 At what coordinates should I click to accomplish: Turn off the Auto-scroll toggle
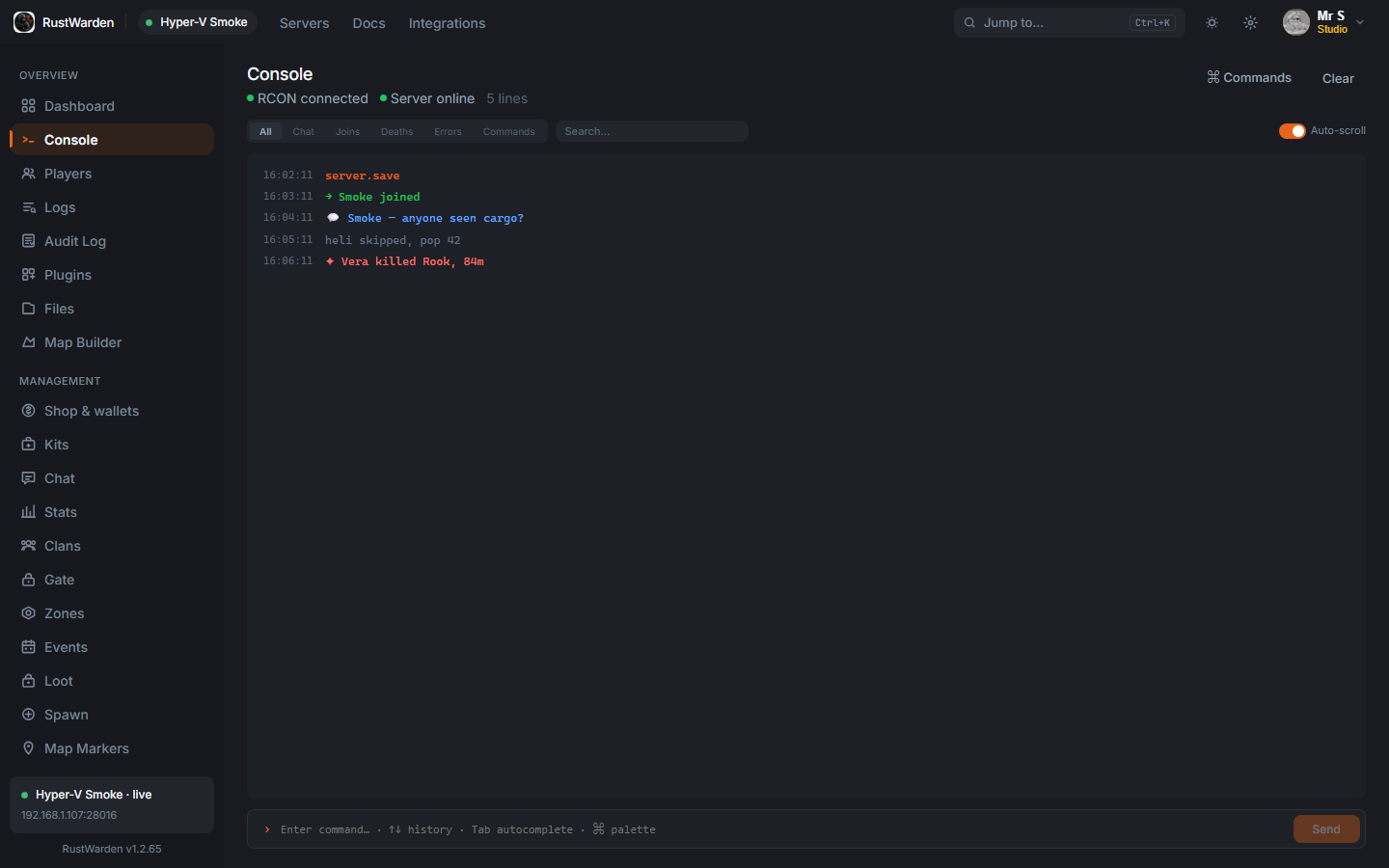point(1292,131)
